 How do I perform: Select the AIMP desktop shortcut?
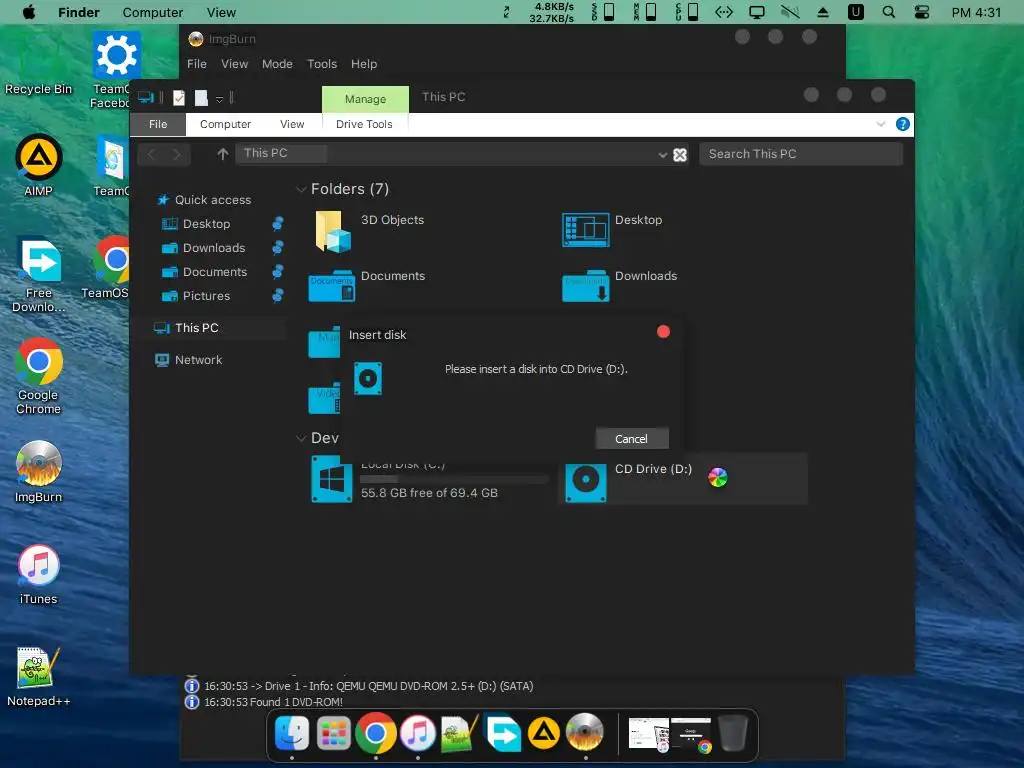[39, 165]
